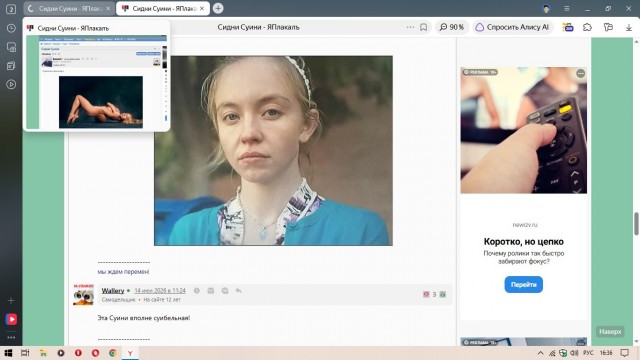
Task: Click the post rating value 3
Action: [434, 294]
